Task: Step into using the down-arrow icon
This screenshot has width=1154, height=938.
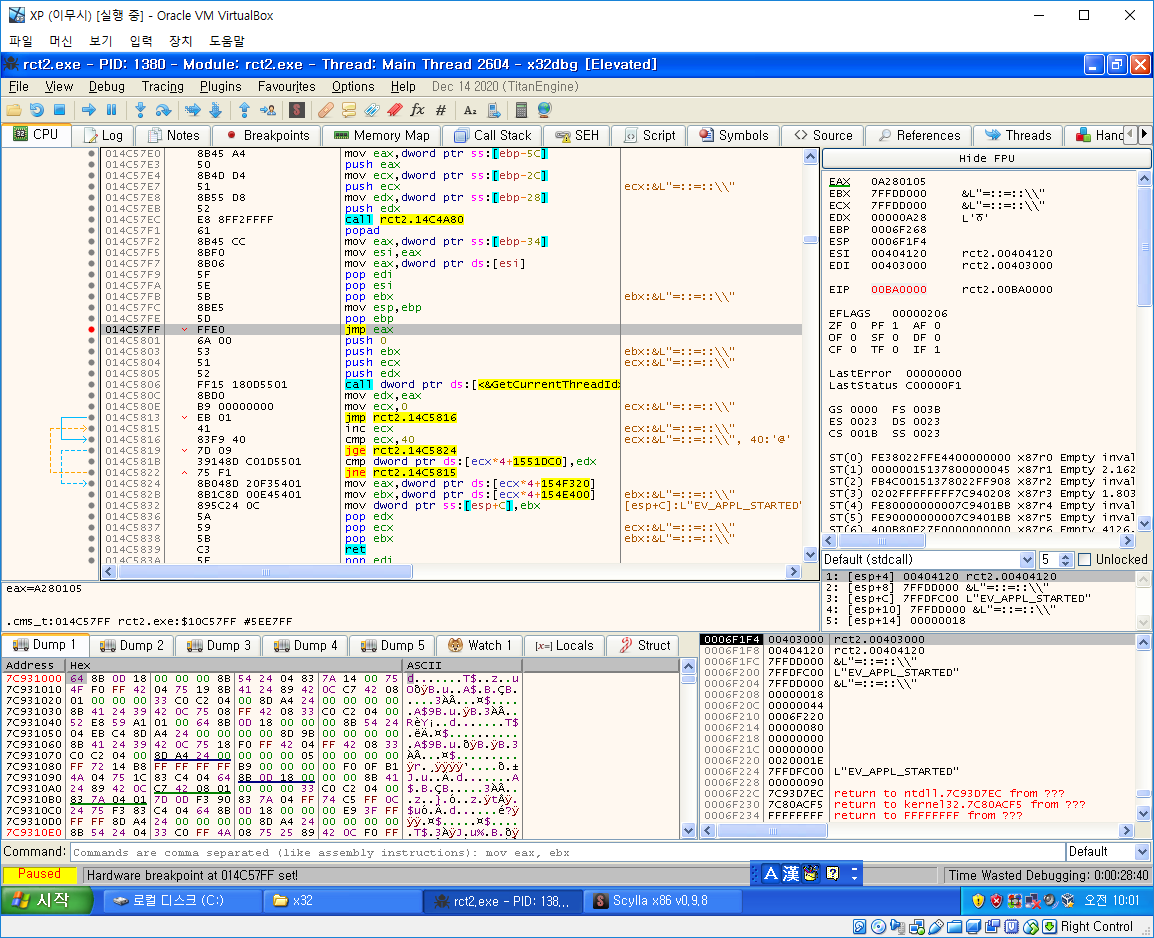Action: 140,110
